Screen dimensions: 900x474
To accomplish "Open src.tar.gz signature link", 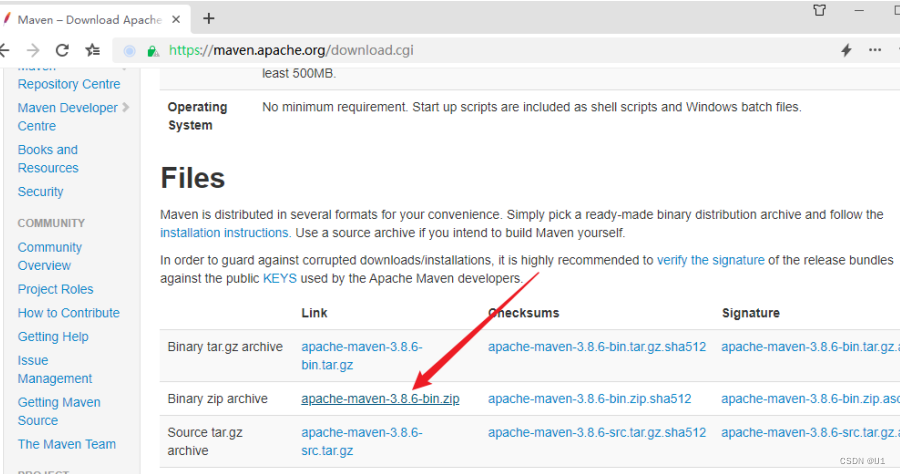I will coord(810,433).
